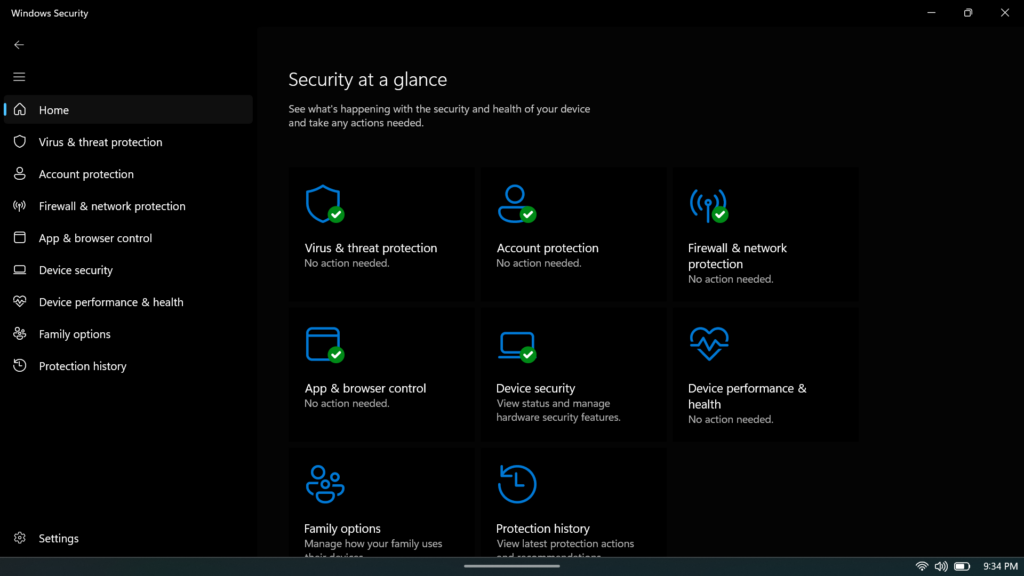Open Firewall & network protection sidebar entry
Viewport: 1024px width, 576px height.
tap(128, 206)
